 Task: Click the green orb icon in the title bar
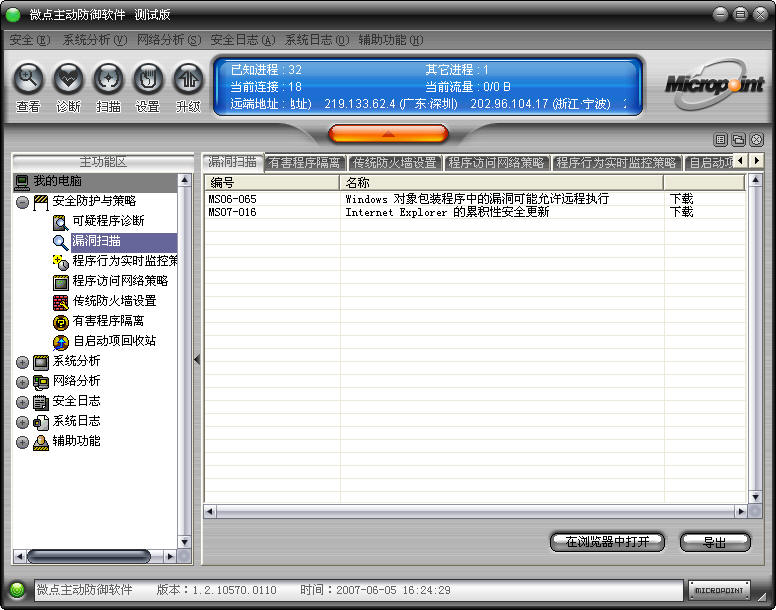[x=12, y=14]
